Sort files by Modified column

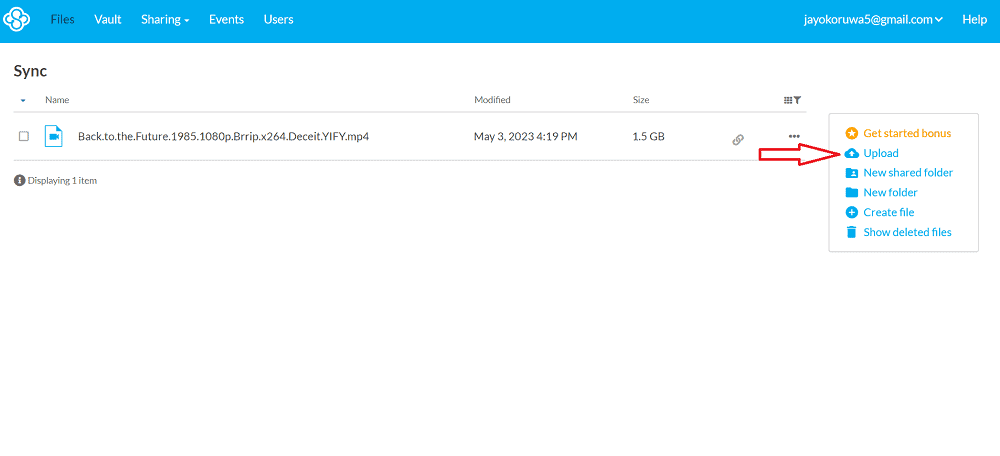click(x=492, y=100)
